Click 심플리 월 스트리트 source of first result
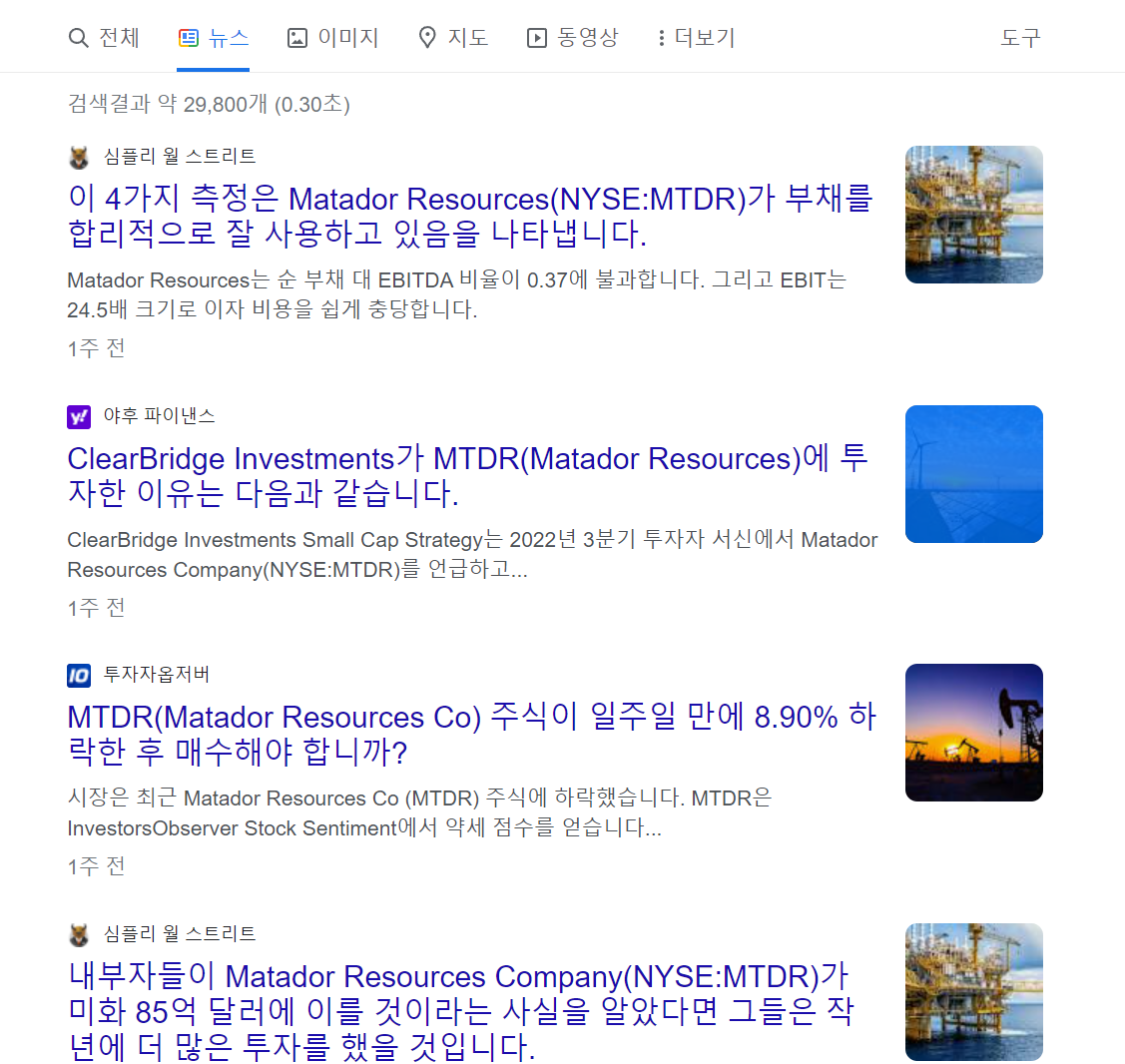The image size is (1125, 1064). pos(180,157)
